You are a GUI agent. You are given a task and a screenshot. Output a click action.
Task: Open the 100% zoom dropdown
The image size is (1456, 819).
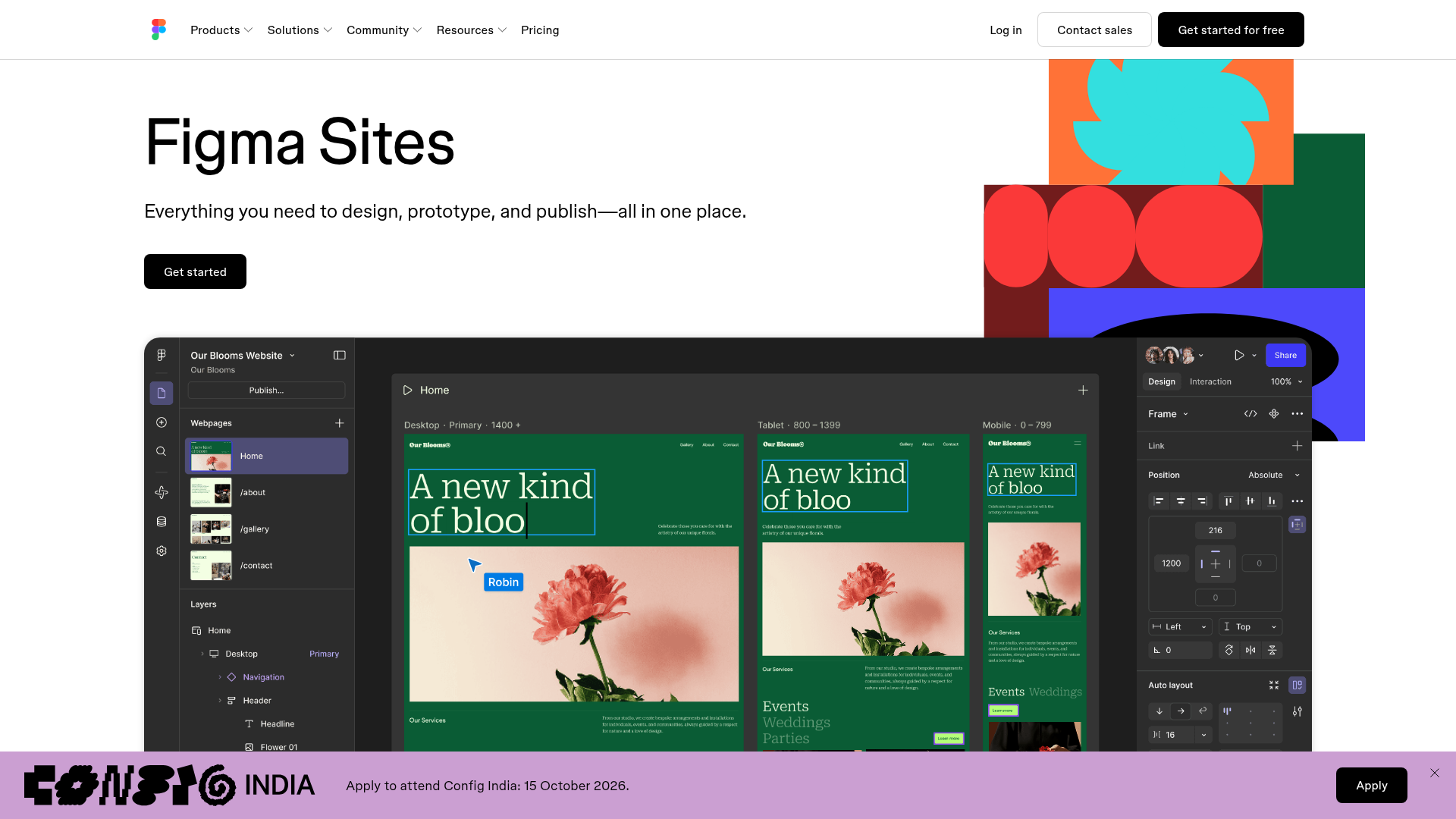pos(1287,381)
